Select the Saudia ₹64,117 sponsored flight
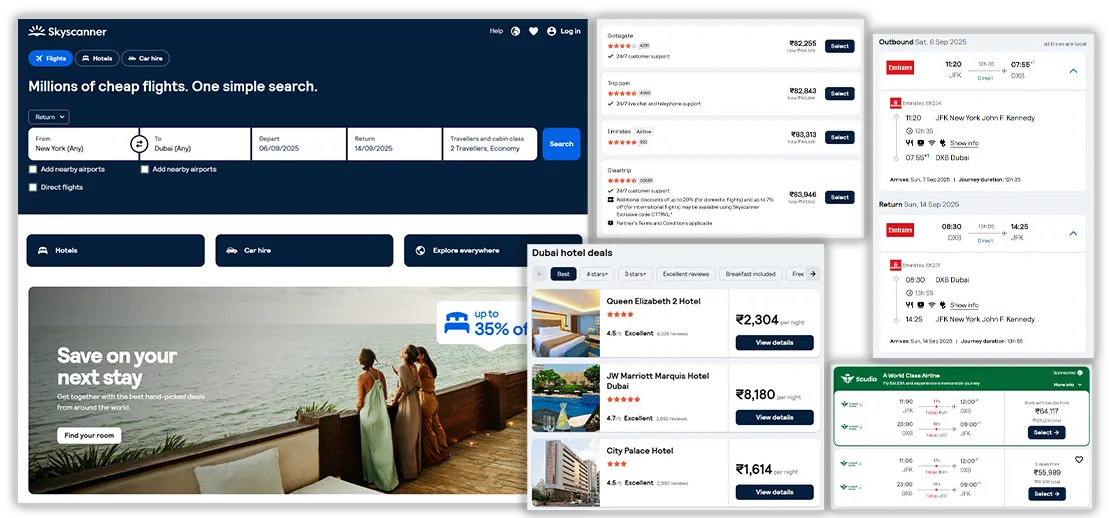This screenshot has height=518, width=1110. [x=1046, y=432]
